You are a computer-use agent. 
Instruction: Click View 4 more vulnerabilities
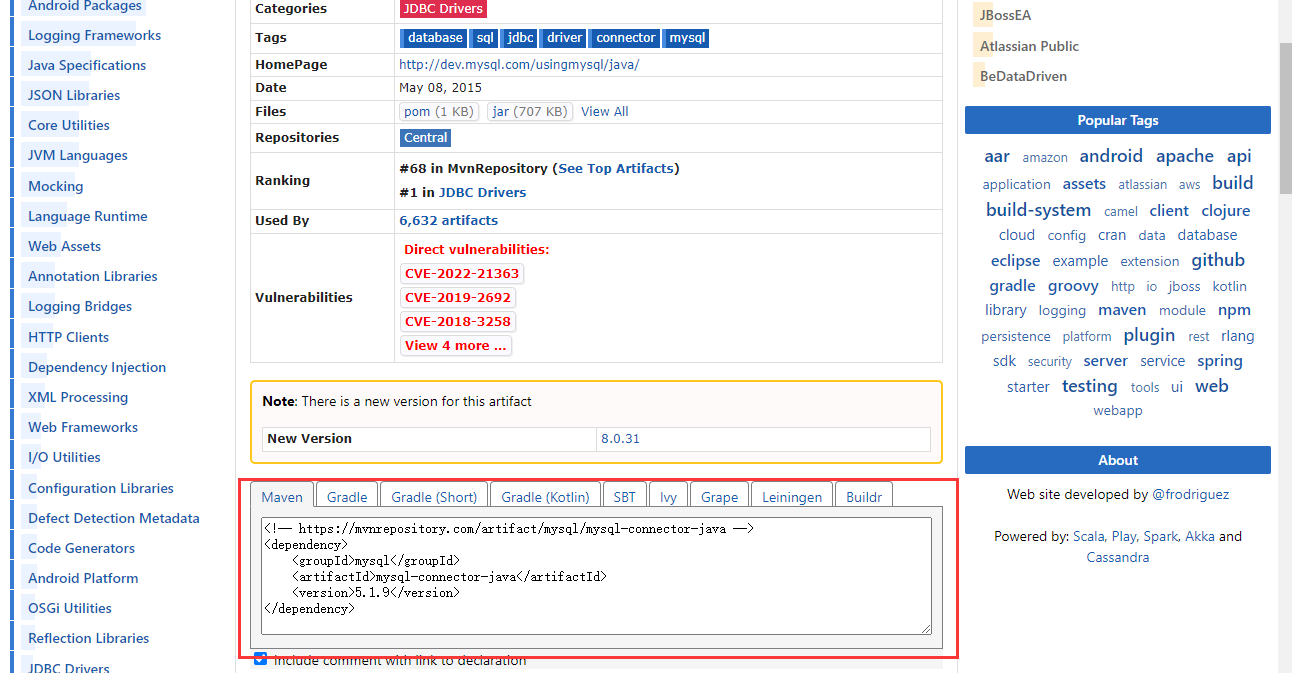point(456,345)
